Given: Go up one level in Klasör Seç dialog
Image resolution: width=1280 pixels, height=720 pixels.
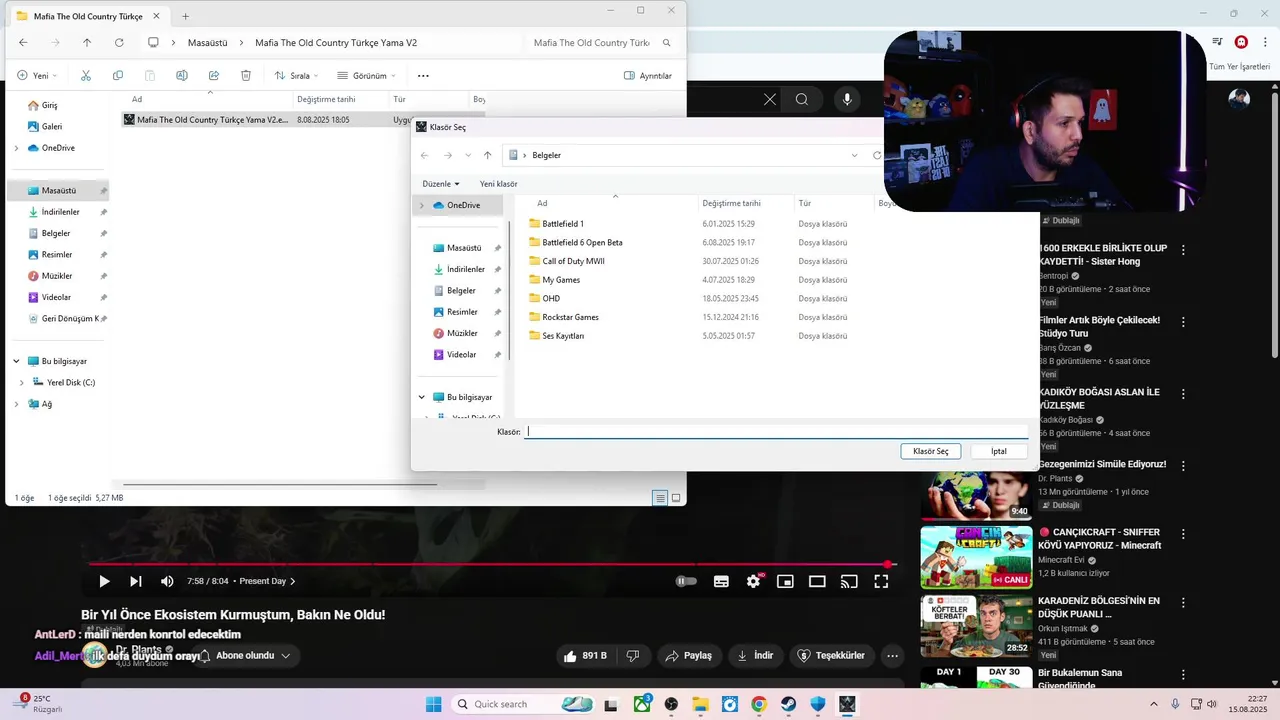Looking at the screenshot, I should (487, 155).
